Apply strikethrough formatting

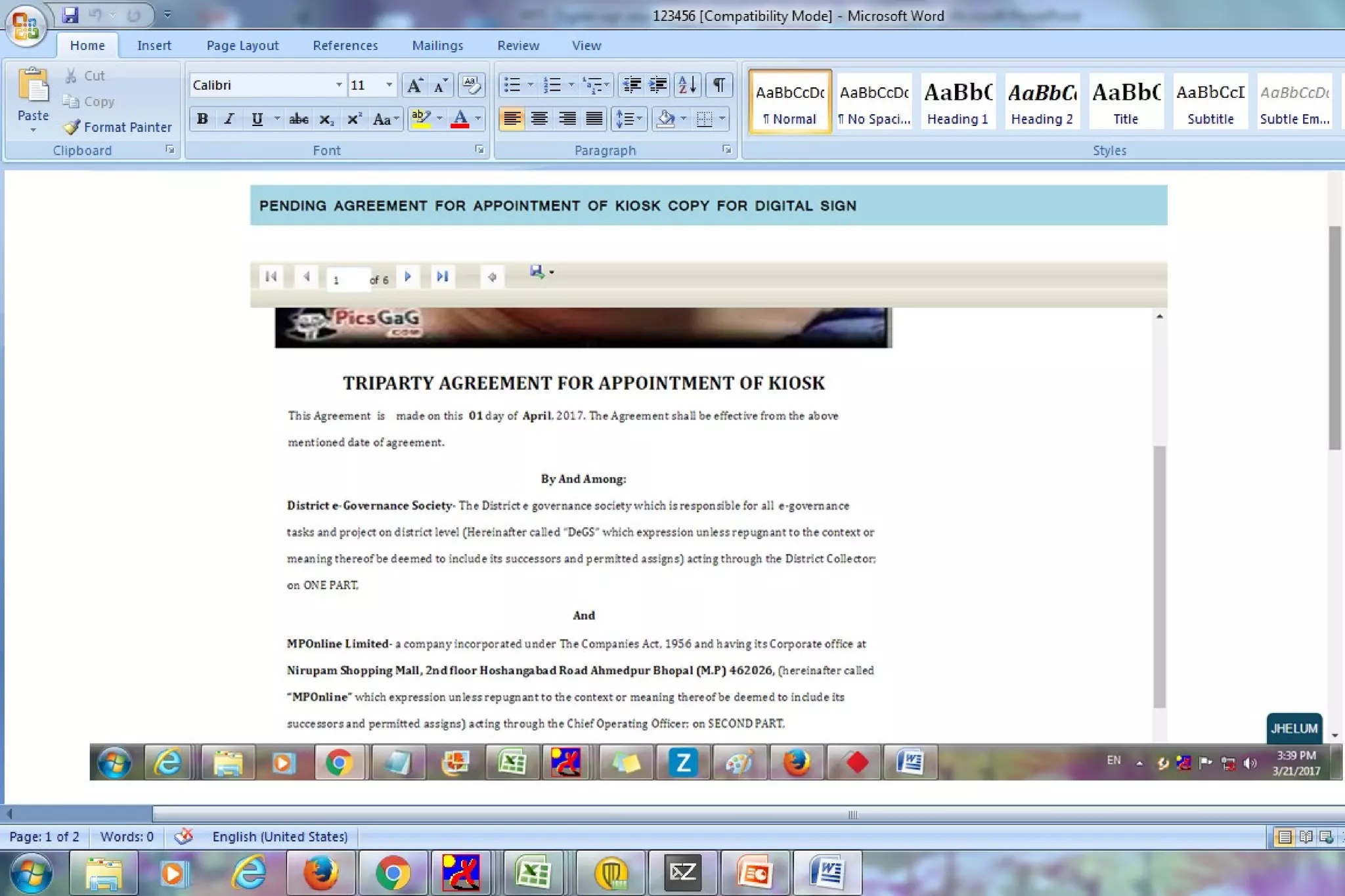[x=299, y=119]
